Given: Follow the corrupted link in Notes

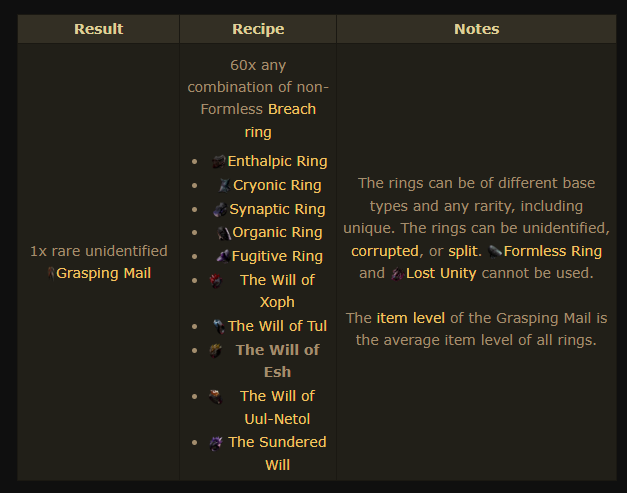Looking at the screenshot, I should click(x=384, y=250).
